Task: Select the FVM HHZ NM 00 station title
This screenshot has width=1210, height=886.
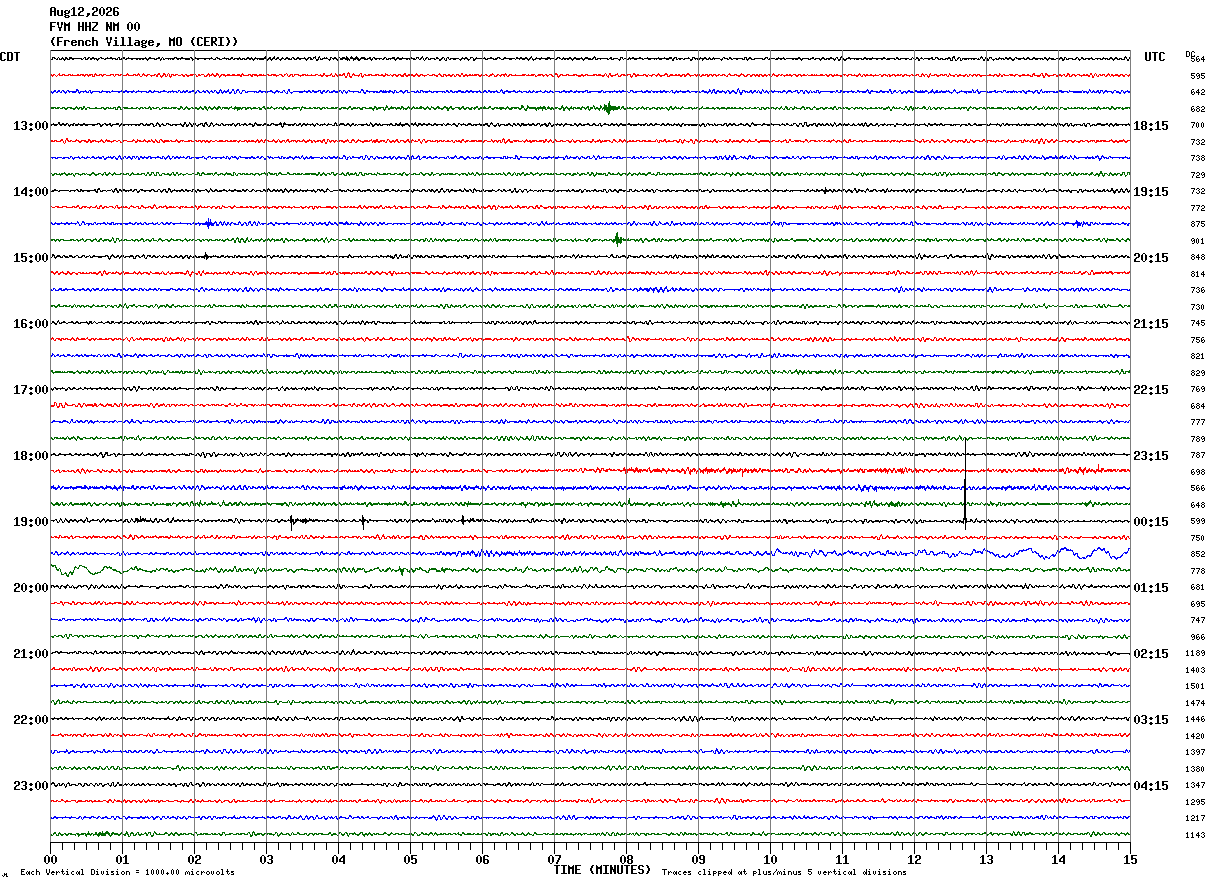Action: click(95, 27)
